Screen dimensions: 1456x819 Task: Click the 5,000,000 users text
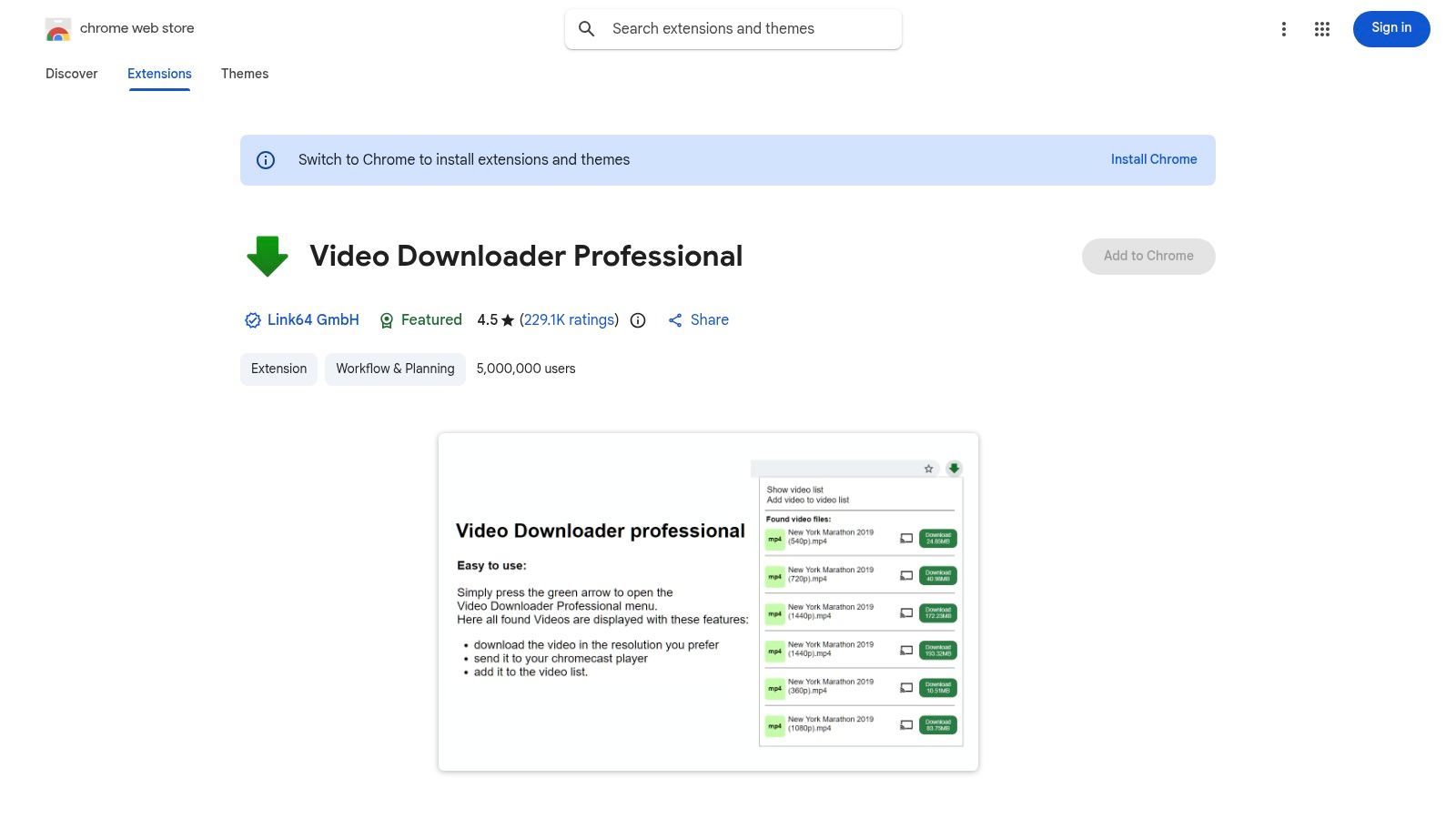coord(526,369)
